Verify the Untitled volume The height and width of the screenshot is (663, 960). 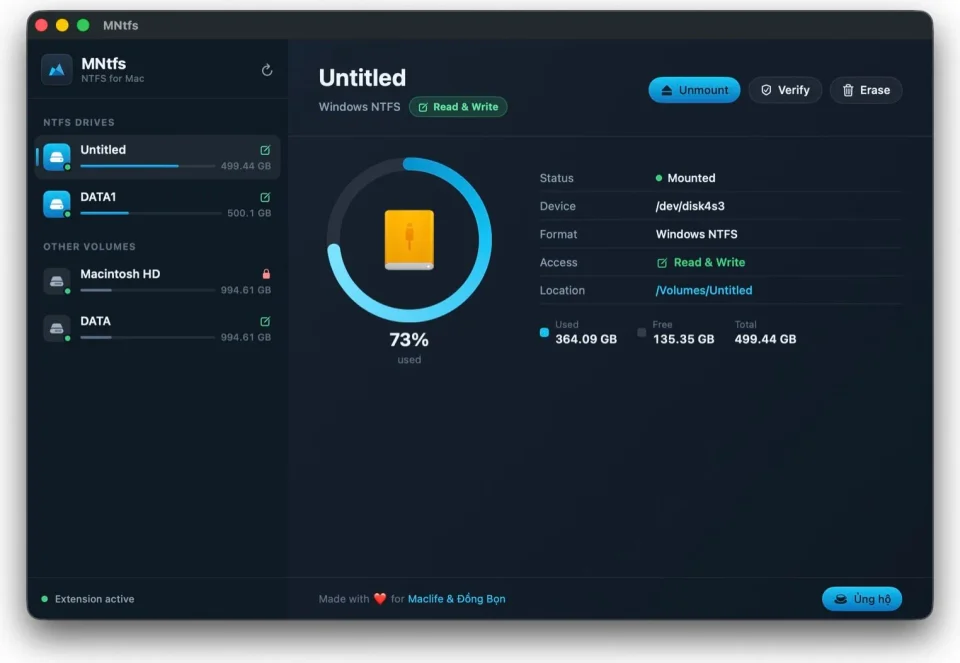click(x=785, y=90)
